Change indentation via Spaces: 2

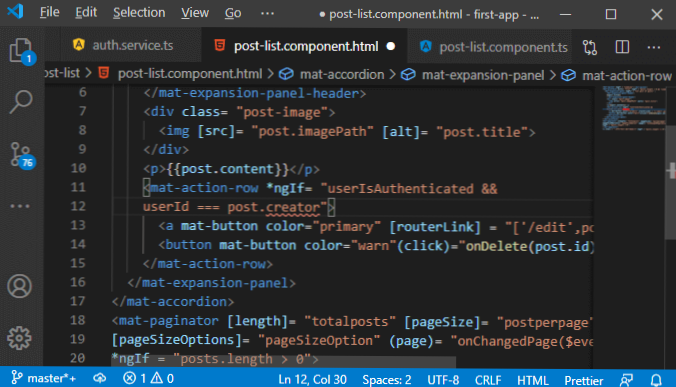(x=387, y=379)
